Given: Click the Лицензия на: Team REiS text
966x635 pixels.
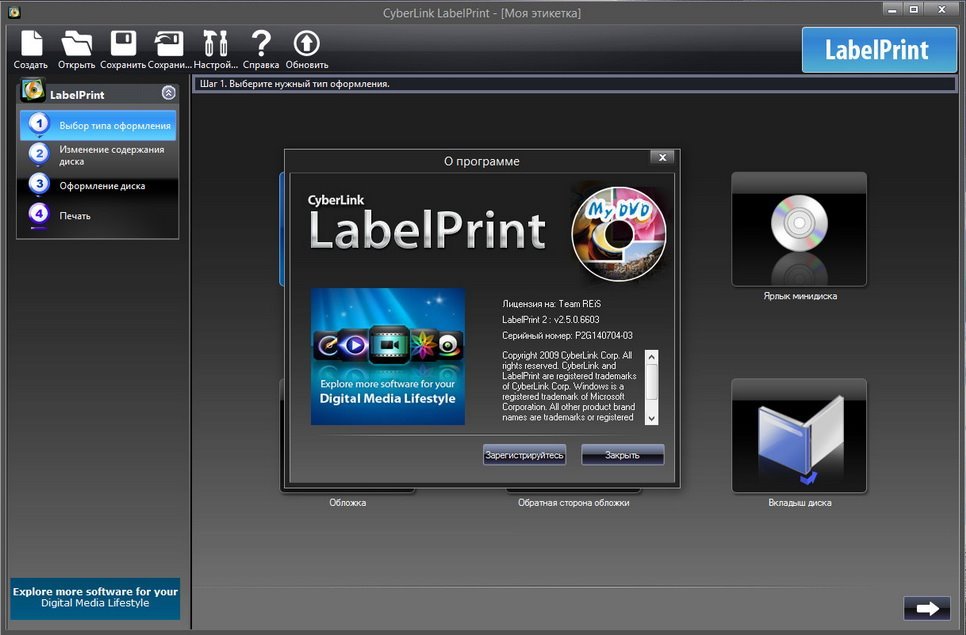Looking at the screenshot, I should point(551,304).
